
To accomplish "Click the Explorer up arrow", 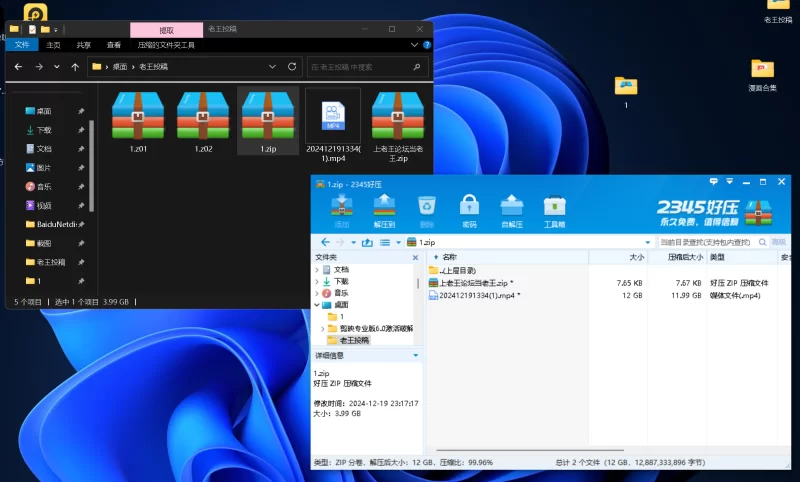I will pos(75,67).
